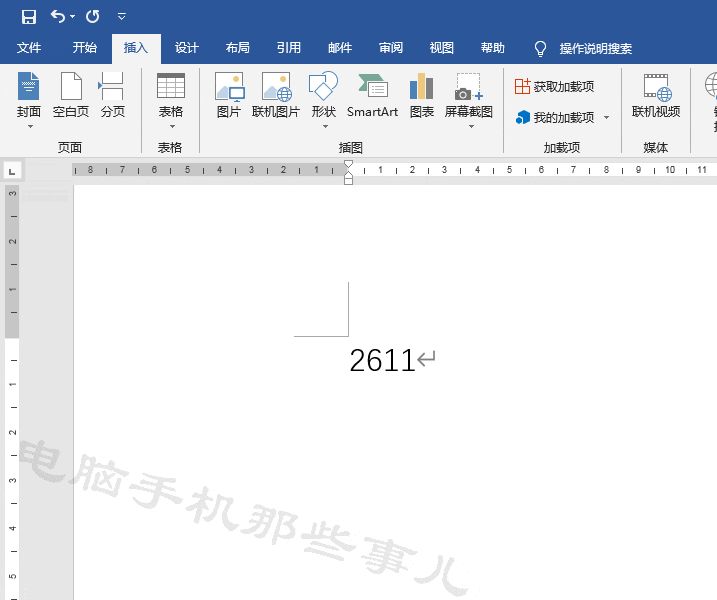Viewport: 717px width, 600px height.
Task: Insert a blank page with 空白页
Action: [71, 95]
